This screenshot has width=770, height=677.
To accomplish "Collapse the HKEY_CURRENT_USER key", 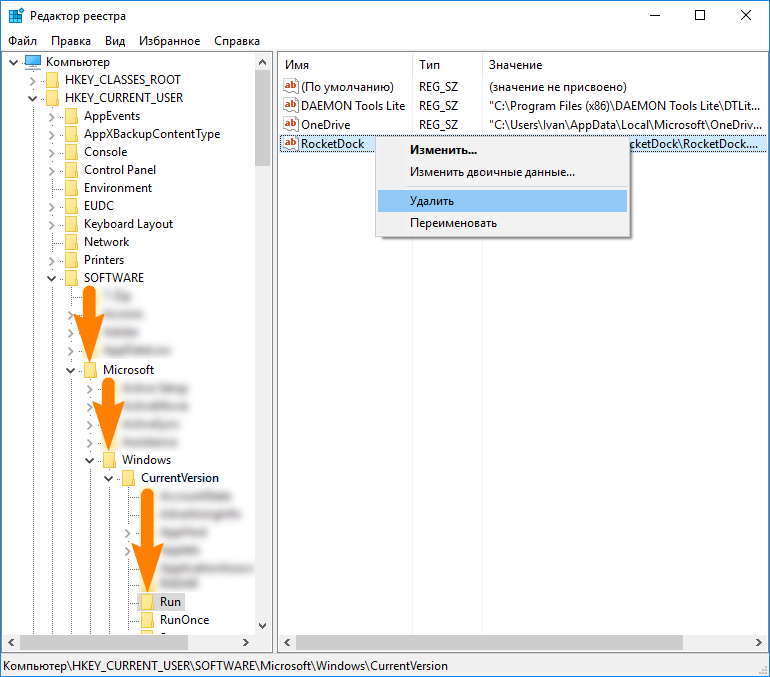I will pos(32,98).
